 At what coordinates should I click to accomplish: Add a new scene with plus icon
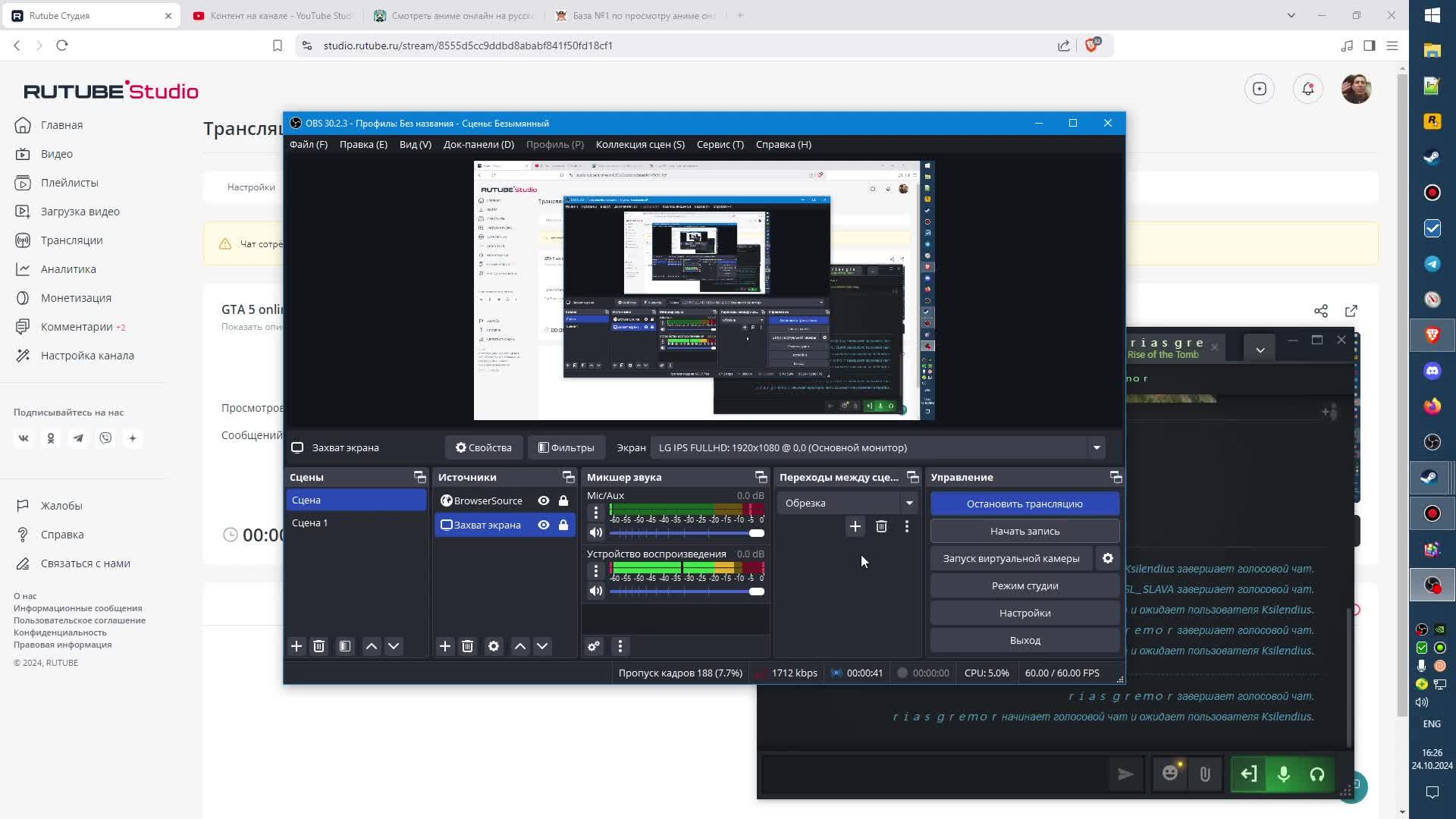click(x=297, y=646)
